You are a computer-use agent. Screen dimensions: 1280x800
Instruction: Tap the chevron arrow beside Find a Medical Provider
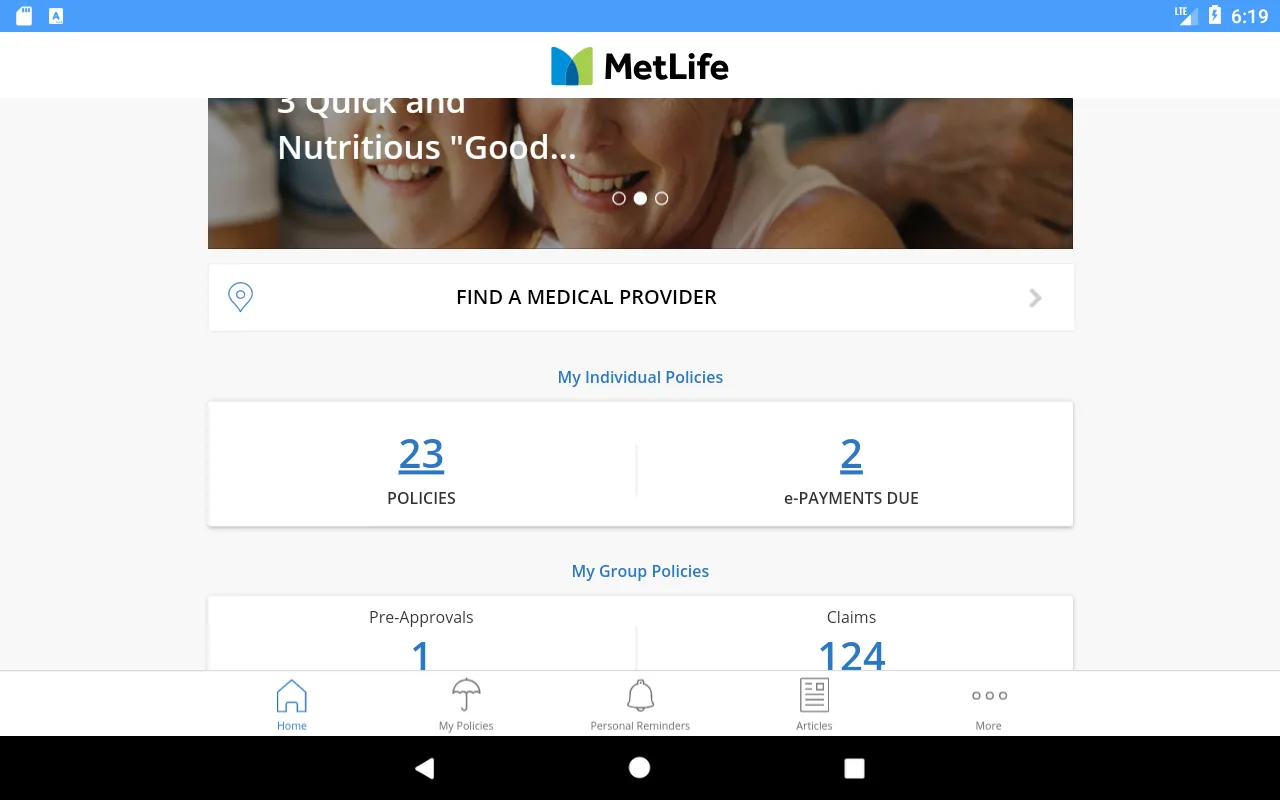(1036, 297)
